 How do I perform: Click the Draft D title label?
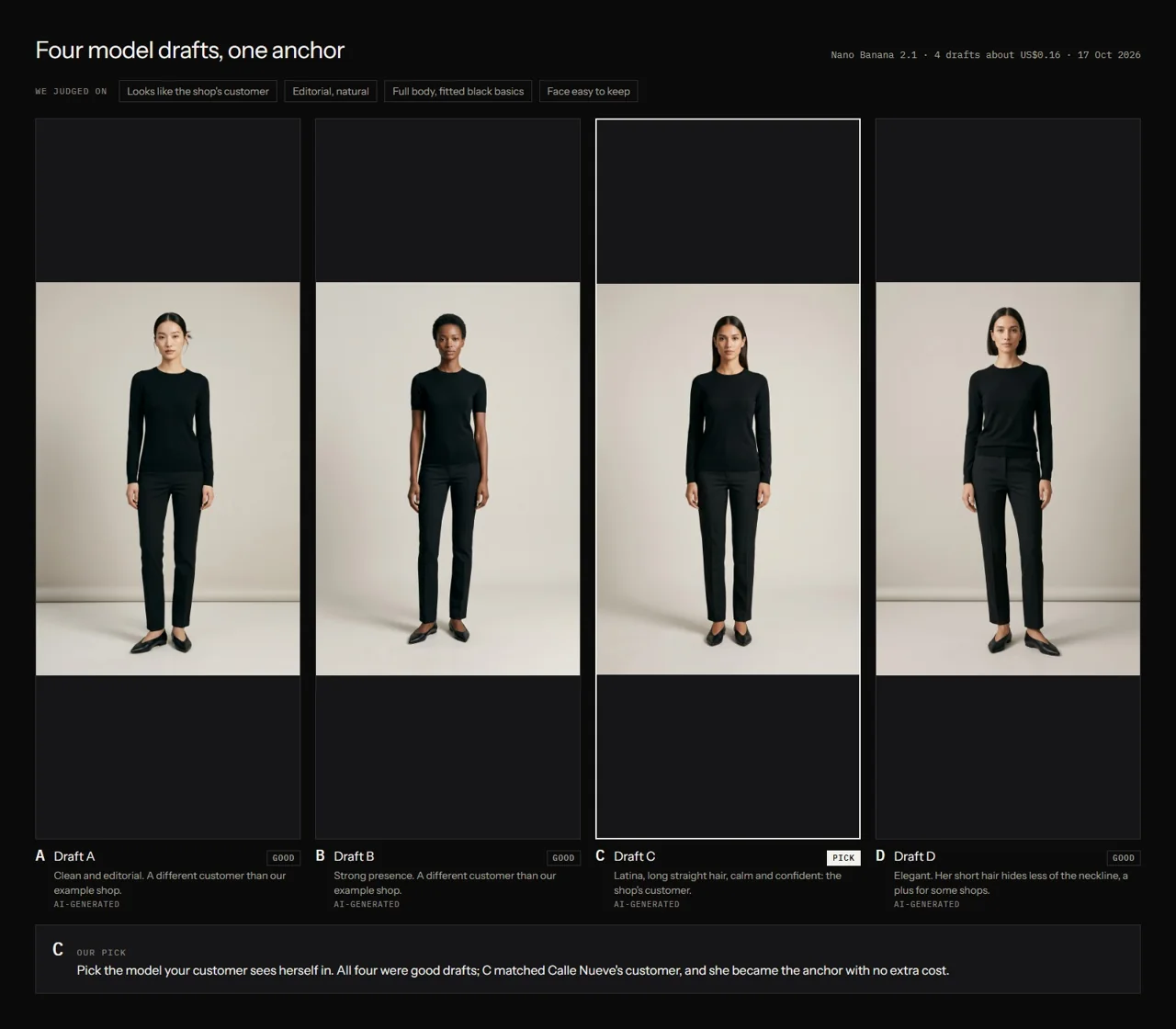tap(914, 856)
